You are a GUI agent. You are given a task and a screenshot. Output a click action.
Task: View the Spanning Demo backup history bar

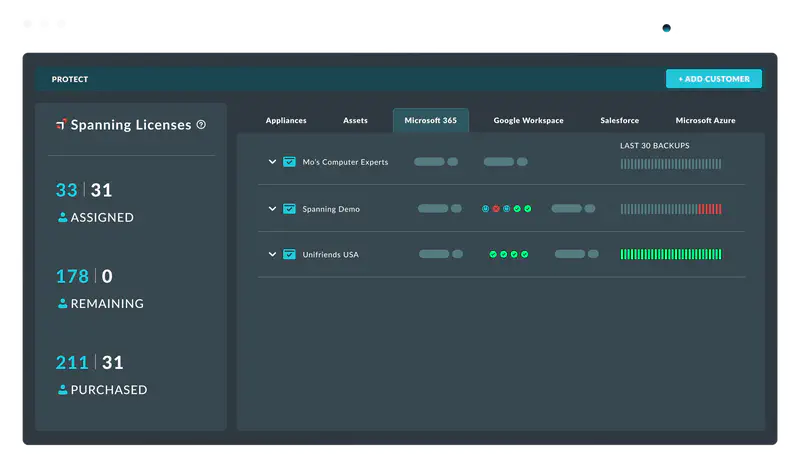(671, 209)
